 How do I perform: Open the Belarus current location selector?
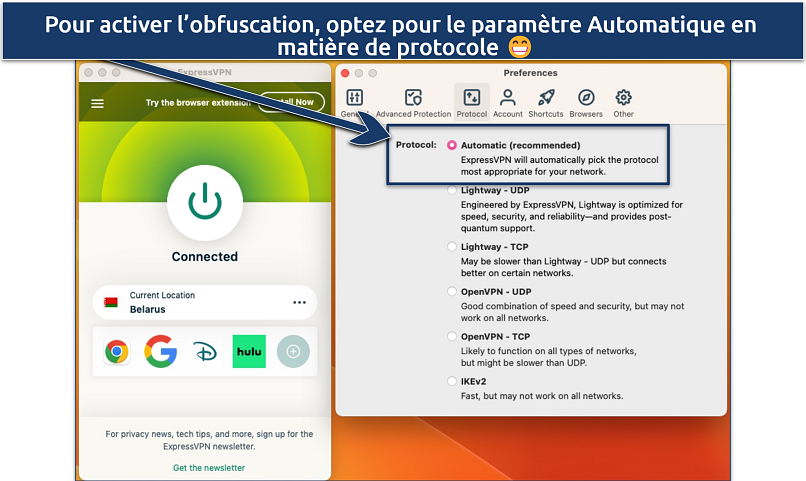[x=190, y=302]
